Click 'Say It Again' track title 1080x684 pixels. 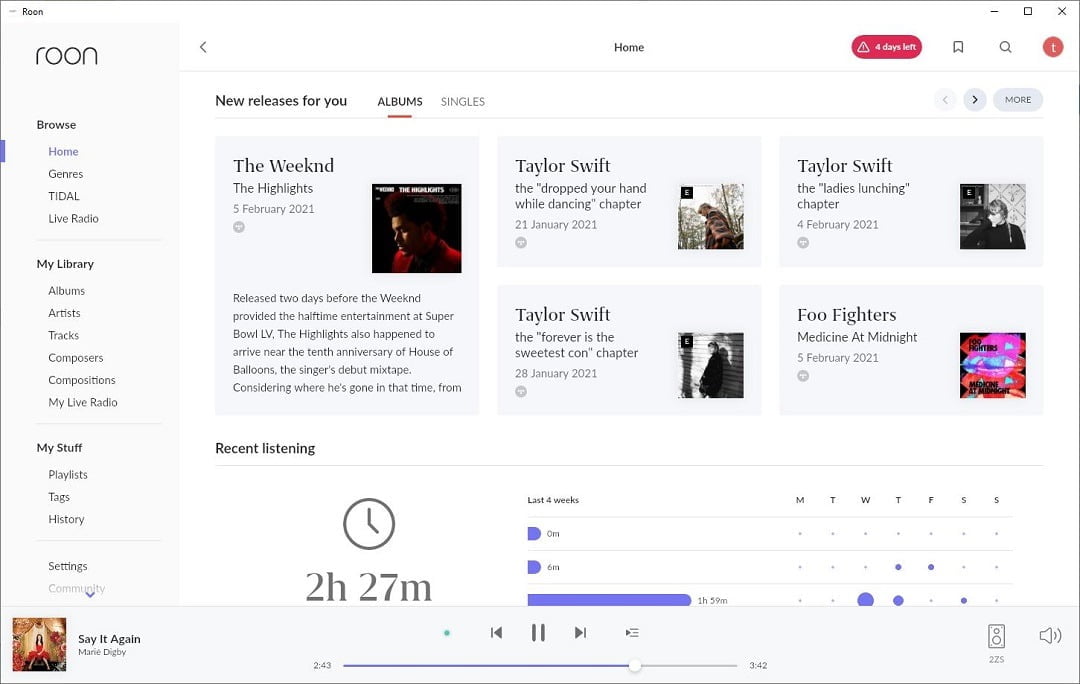(x=109, y=639)
